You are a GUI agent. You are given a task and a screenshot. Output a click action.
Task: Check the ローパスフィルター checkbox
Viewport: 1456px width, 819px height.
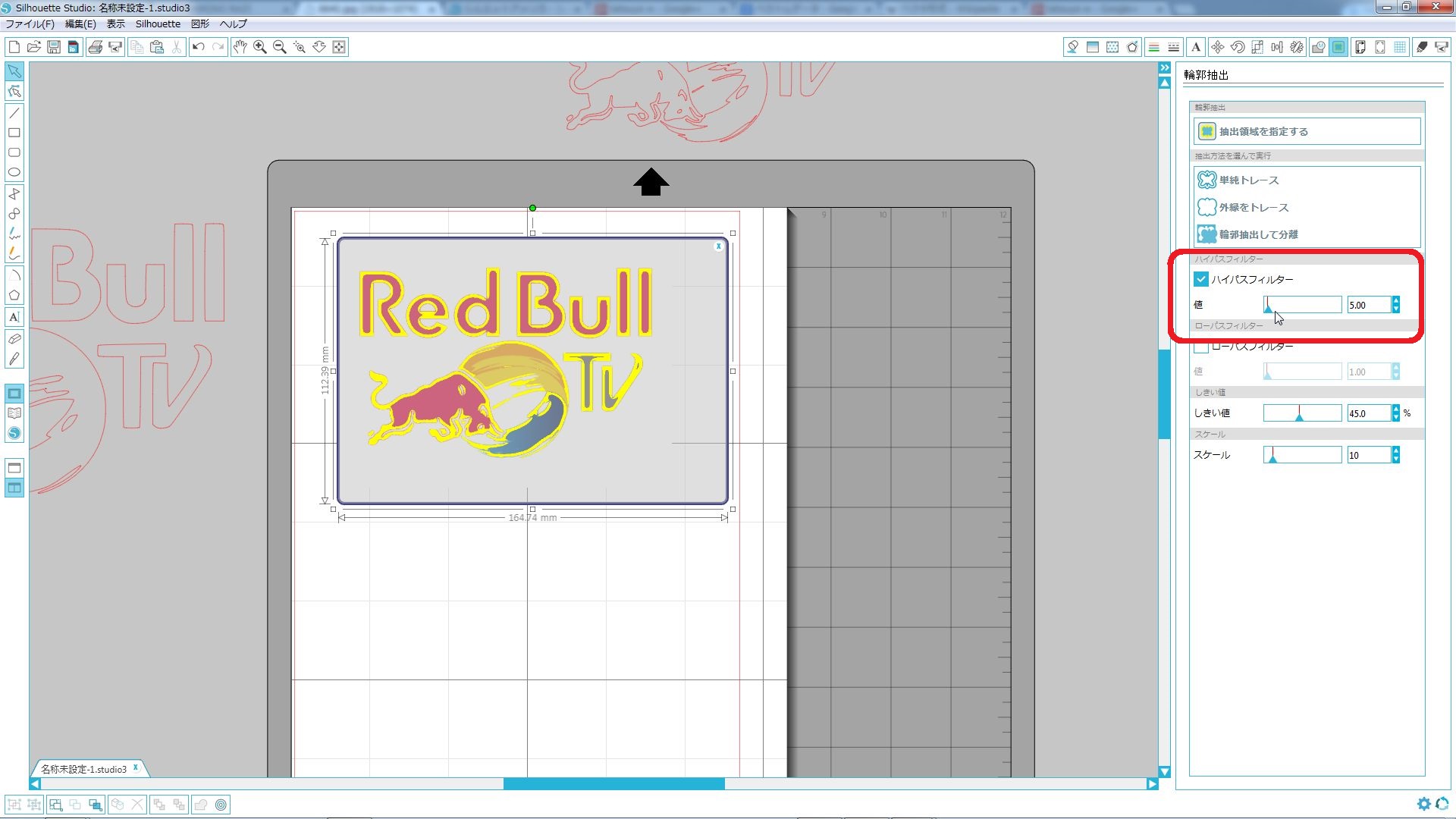pyautogui.click(x=1201, y=347)
